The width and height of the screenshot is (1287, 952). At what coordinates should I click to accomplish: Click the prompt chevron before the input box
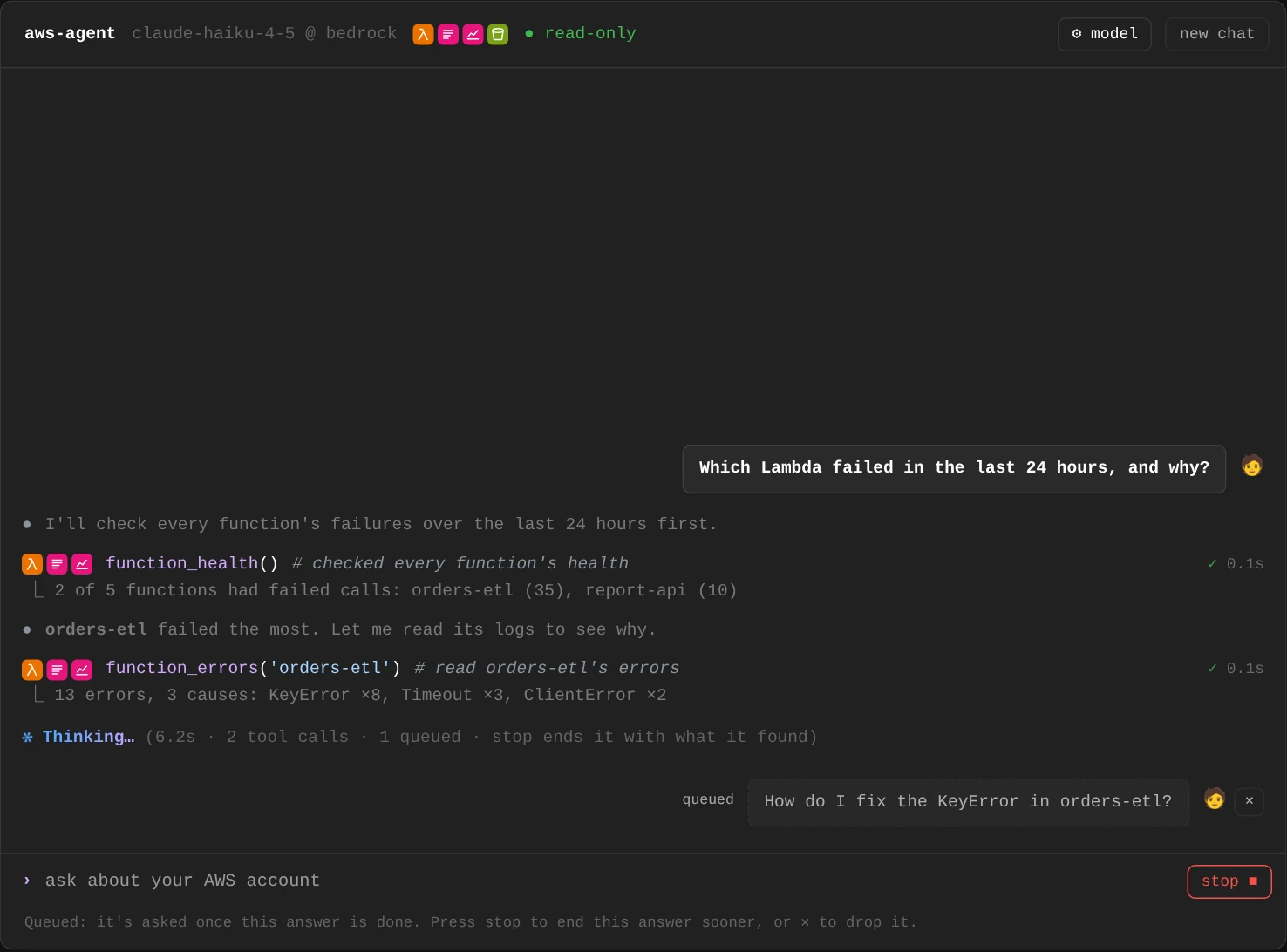point(27,881)
